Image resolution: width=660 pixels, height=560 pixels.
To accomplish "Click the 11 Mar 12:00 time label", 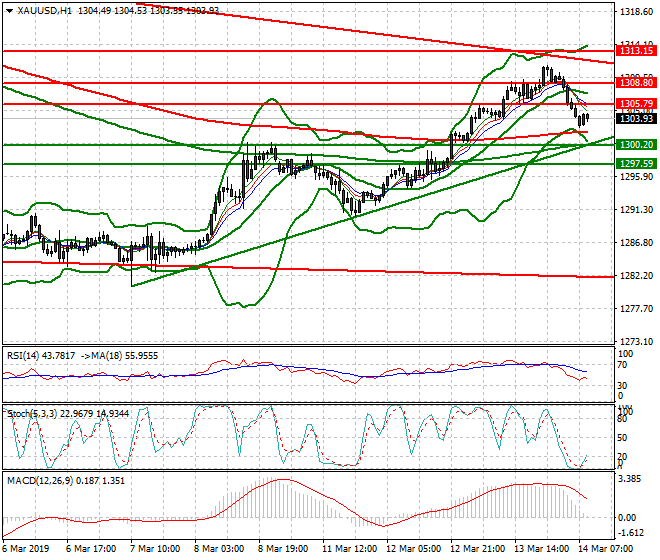I will (x=349, y=549).
